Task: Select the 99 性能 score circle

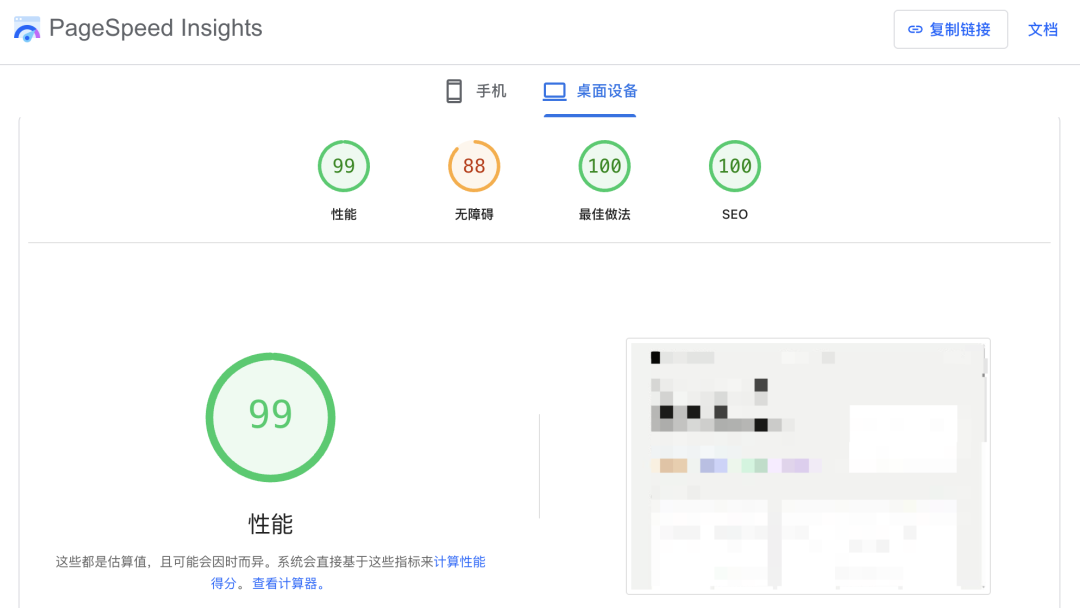Action: [x=343, y=166]
